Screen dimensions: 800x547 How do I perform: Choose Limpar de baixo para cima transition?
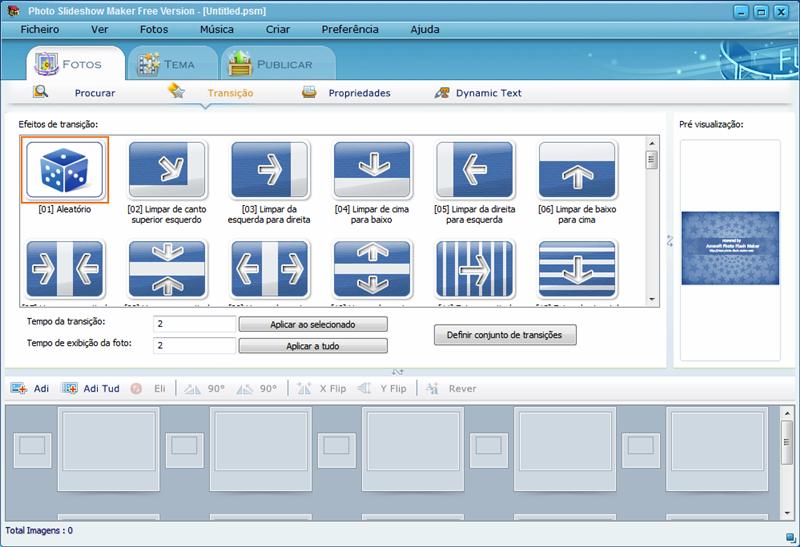point(577,171)
